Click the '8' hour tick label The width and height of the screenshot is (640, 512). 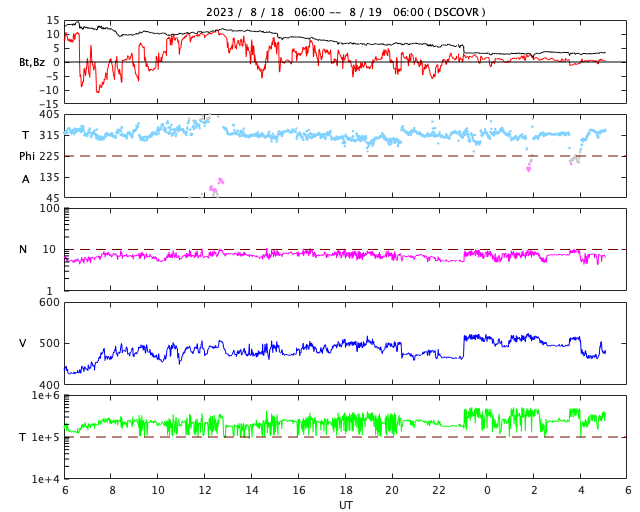pos(112,490)
